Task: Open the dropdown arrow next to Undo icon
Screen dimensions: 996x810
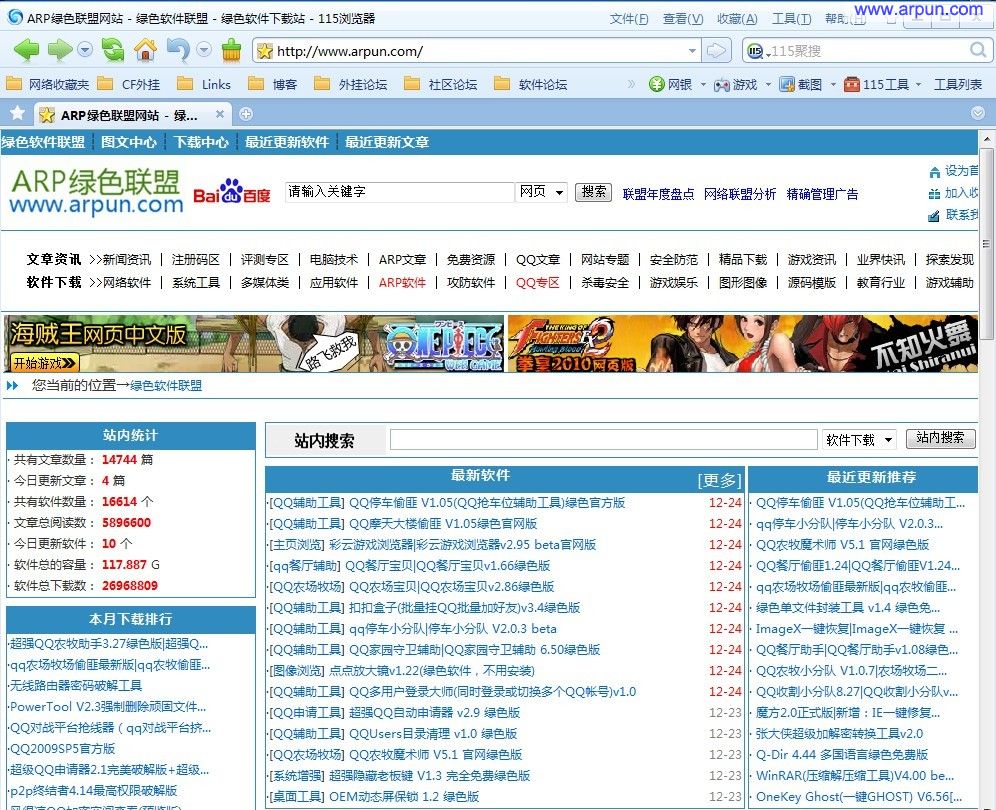Action: point(204,50)
